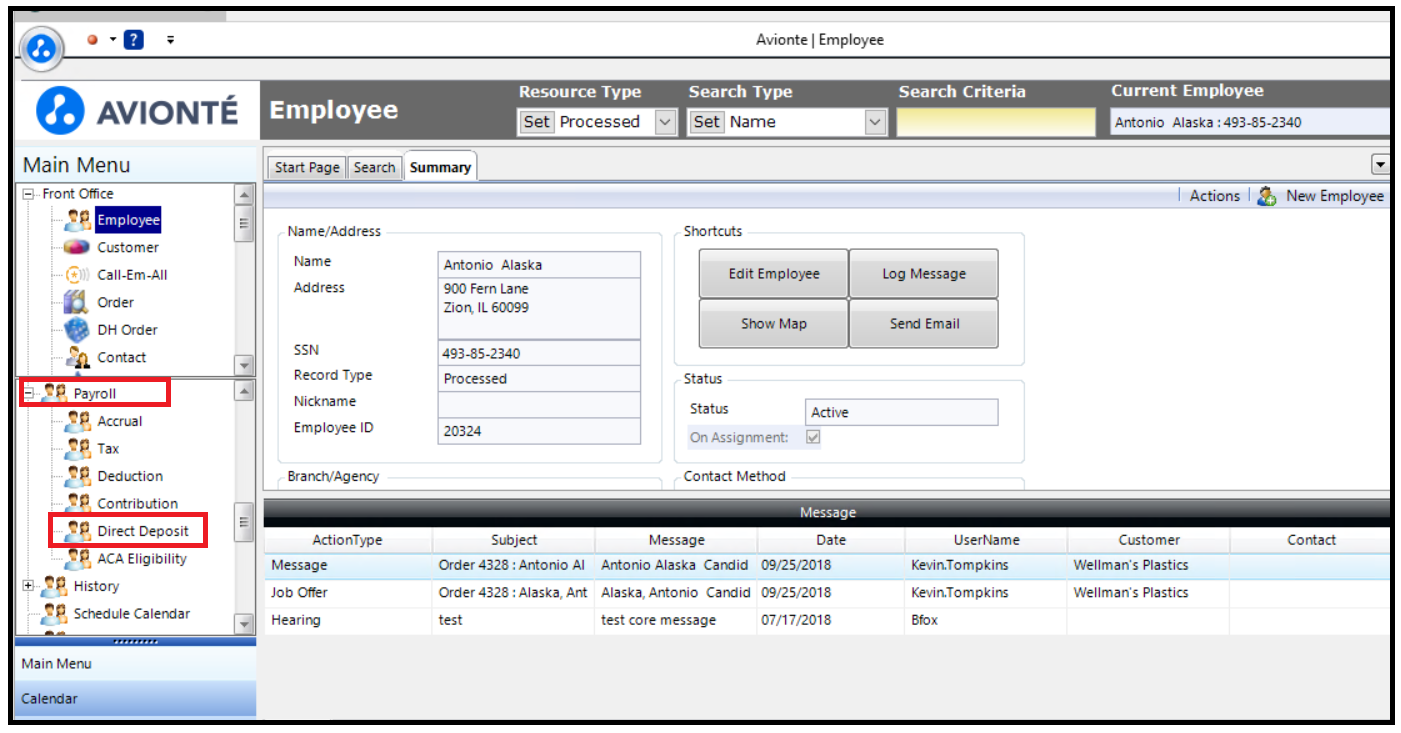The width and height of the screenshot is (1401, 733).
Task: Open the quick access toolbar customize arrow
Action: pyautogui.click(x=170, y=40)
